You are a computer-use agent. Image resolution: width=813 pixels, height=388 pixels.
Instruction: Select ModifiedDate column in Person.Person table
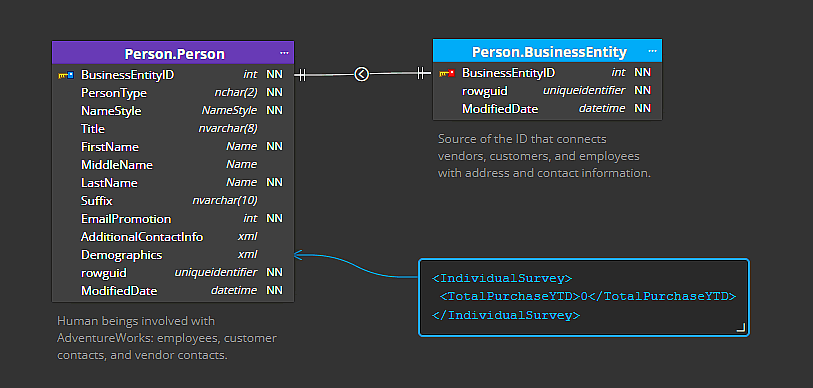pyautogui.click(x=173, y=290)
